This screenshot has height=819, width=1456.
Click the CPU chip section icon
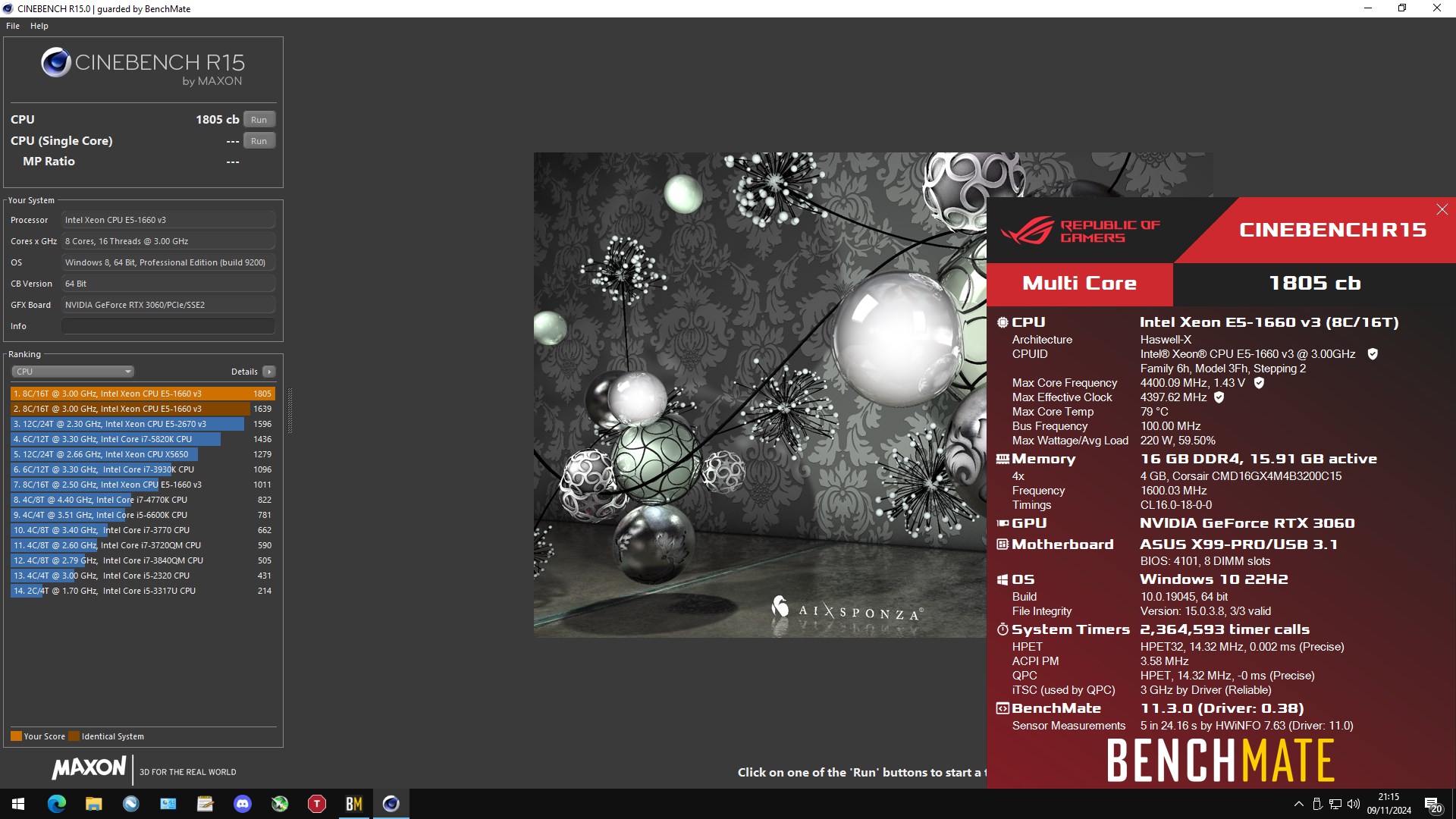tap(1003, 322)
